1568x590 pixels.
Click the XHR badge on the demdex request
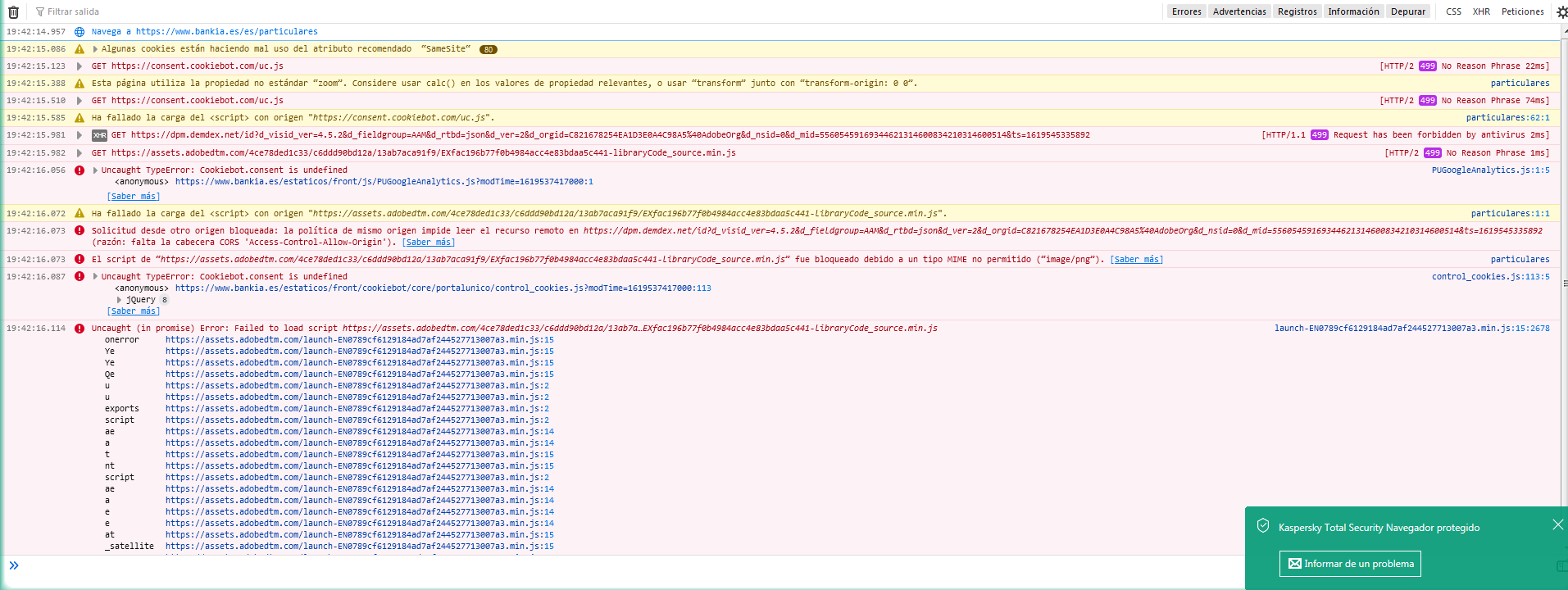(99, 135)
